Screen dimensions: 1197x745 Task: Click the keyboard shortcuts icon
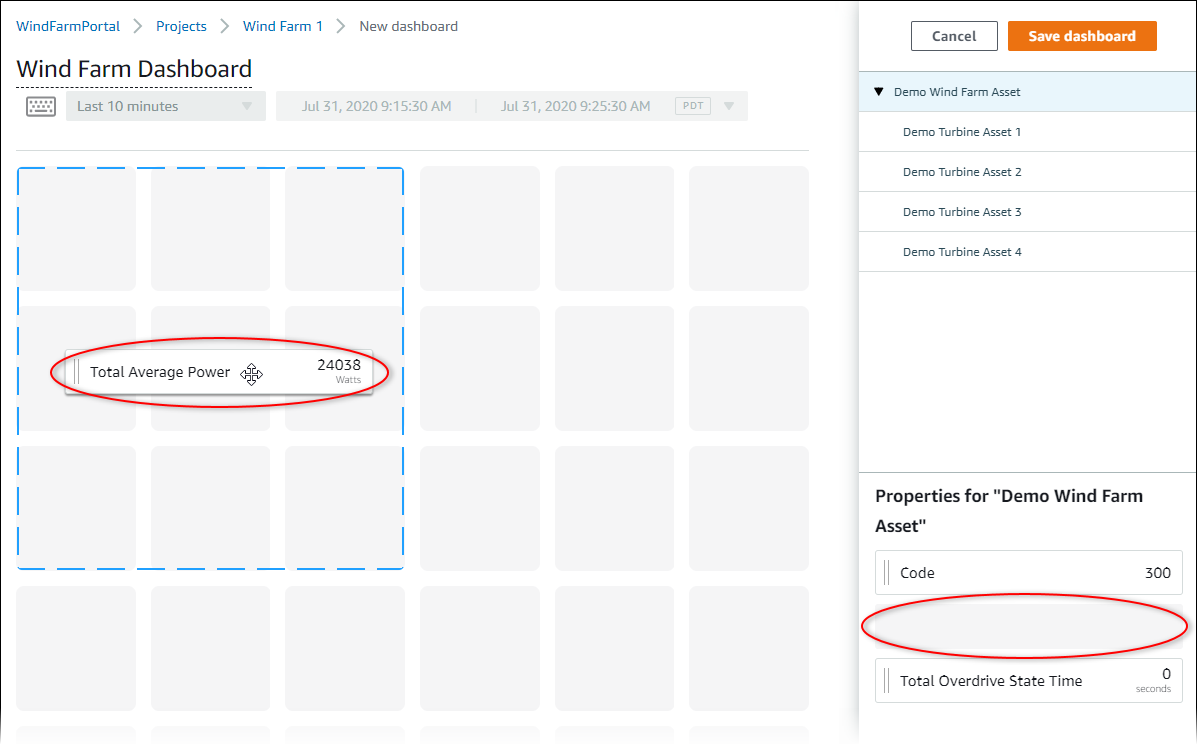pos(40,105)
